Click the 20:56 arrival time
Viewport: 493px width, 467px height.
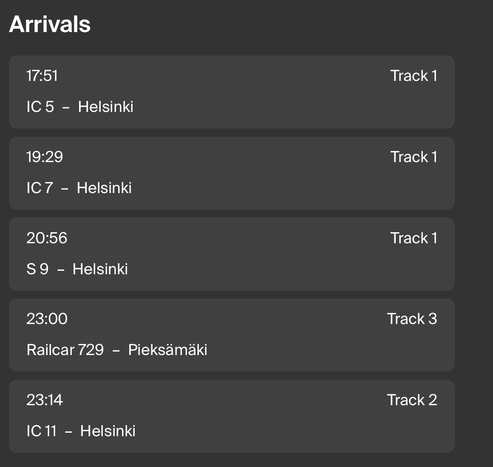47,238
